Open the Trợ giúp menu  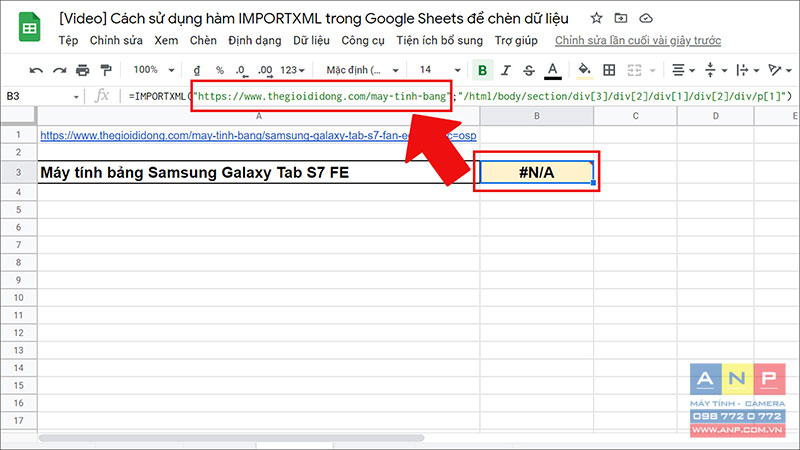click(516, 40)
